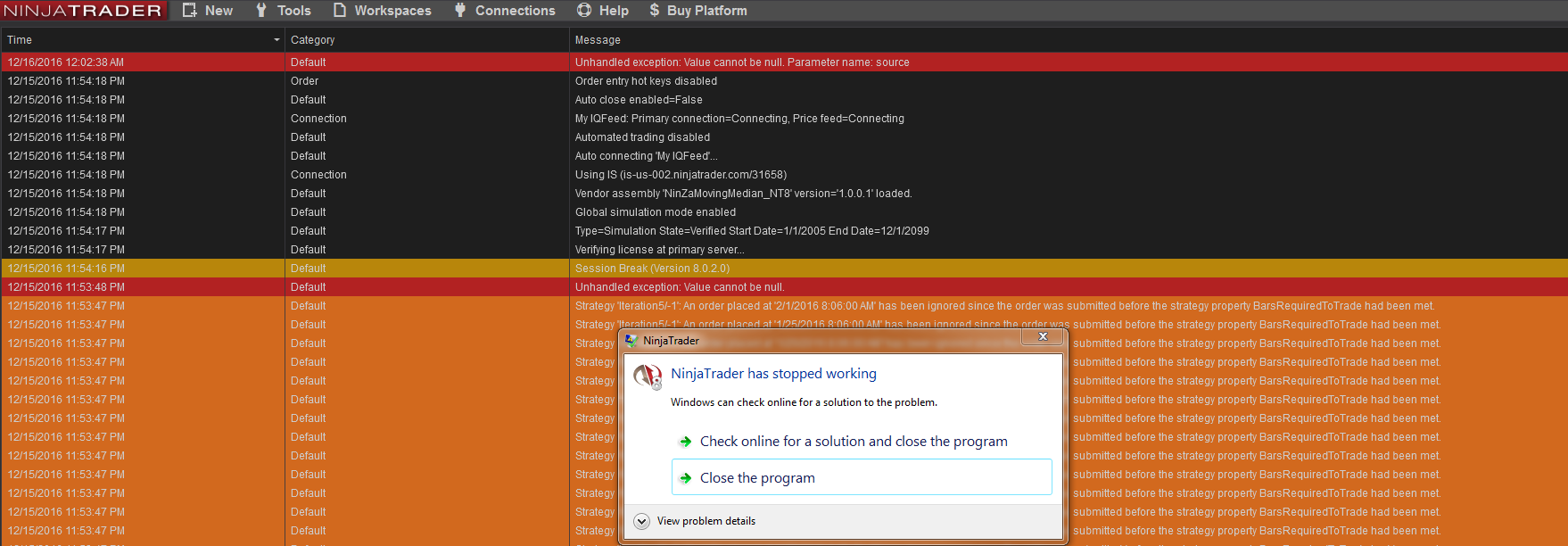Click the Connections plug icon

coord(460,10)
